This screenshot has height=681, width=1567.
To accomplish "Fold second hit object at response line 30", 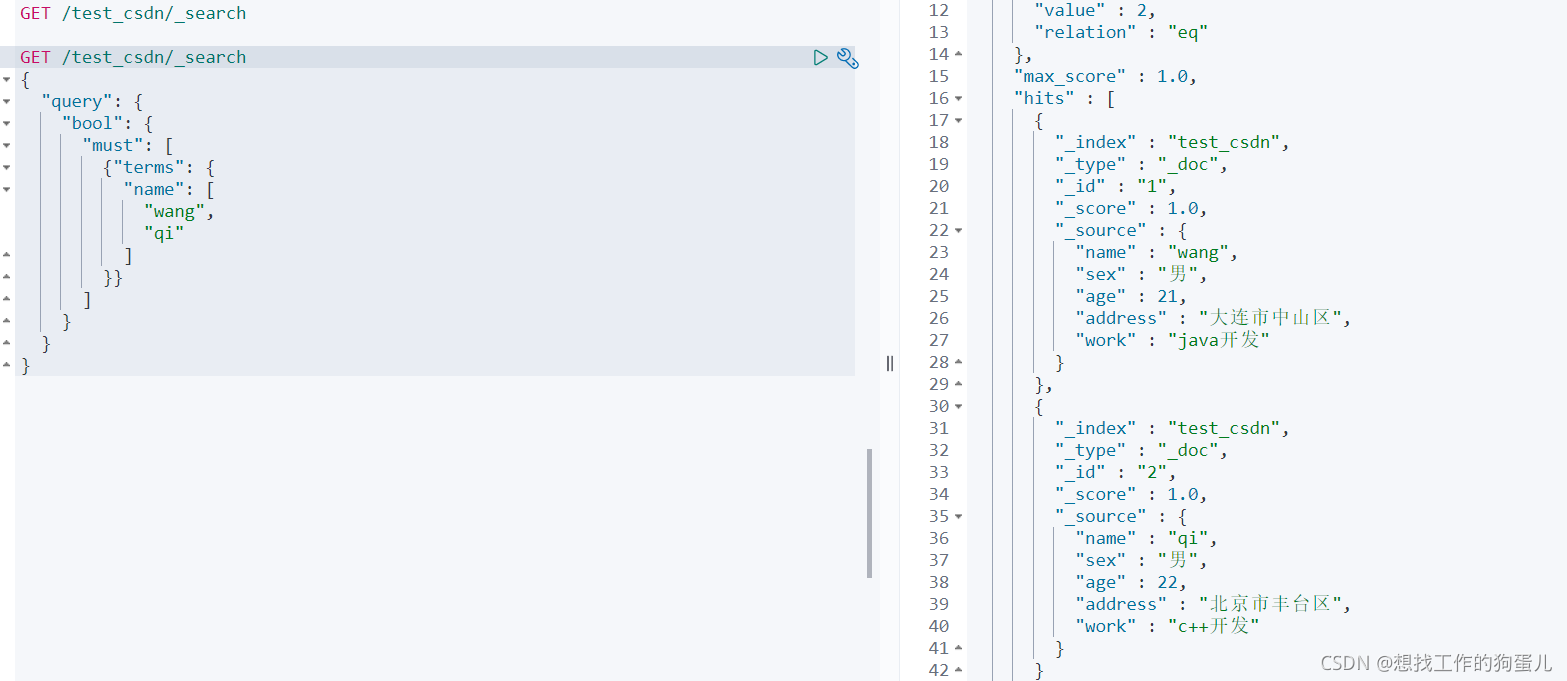I will click(x=959, y=406).
